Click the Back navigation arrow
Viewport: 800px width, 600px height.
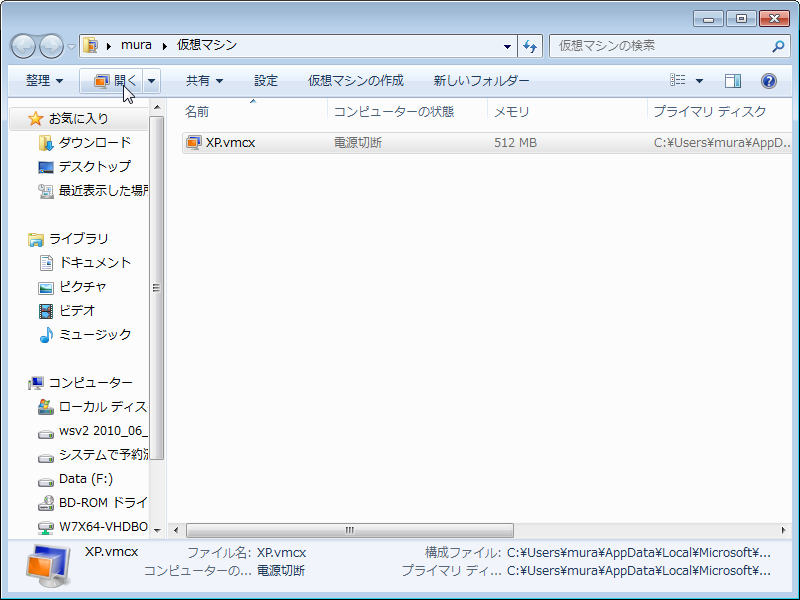(x=23, y=46)
